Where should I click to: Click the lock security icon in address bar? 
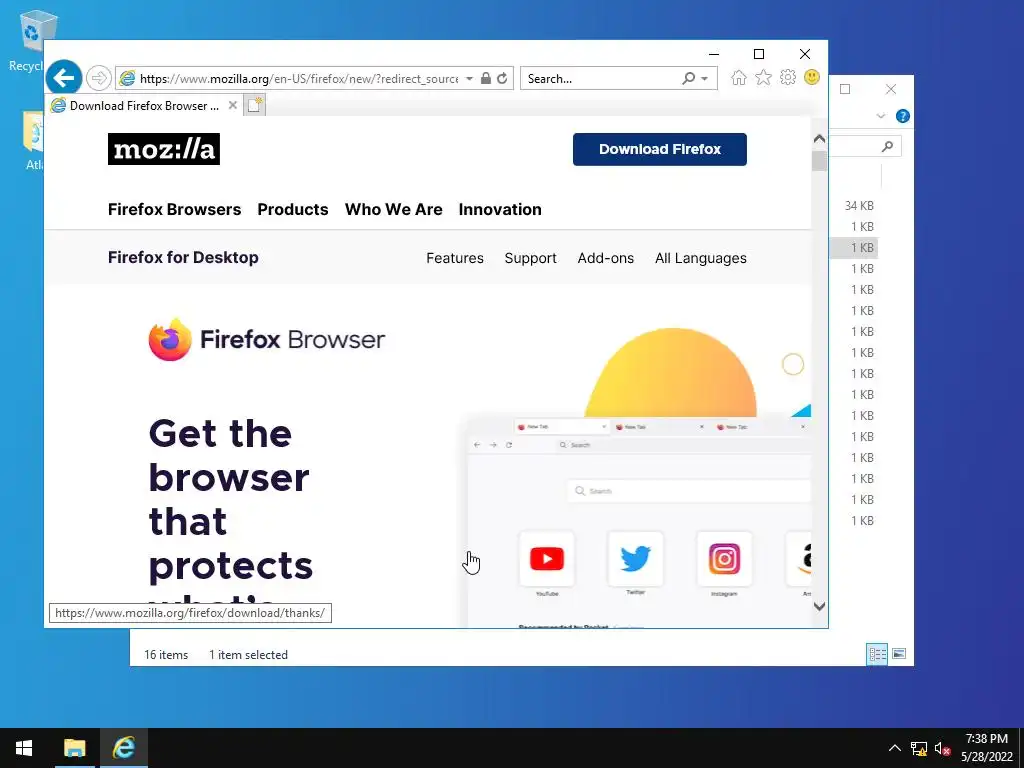coord(485,78)
